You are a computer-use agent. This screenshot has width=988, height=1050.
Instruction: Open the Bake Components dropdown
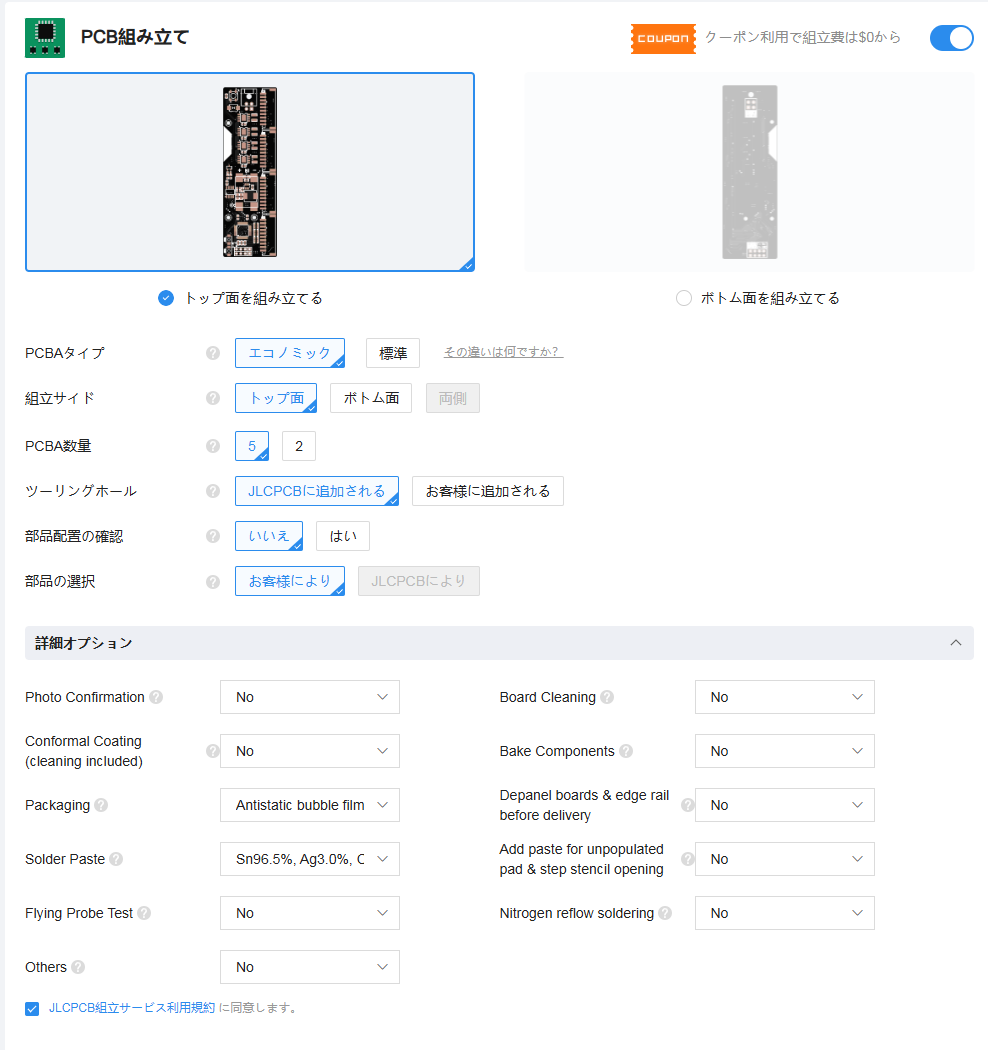tap(784, 751)
